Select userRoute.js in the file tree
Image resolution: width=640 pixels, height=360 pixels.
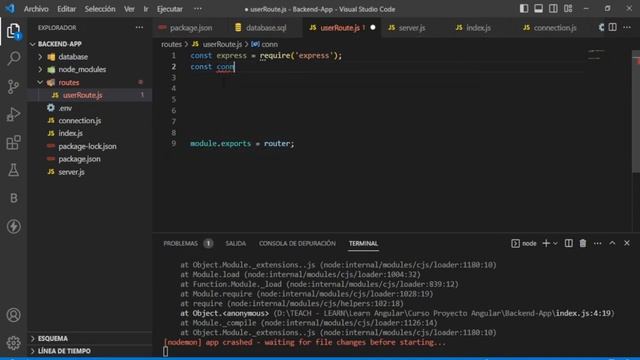coord(90,95)
